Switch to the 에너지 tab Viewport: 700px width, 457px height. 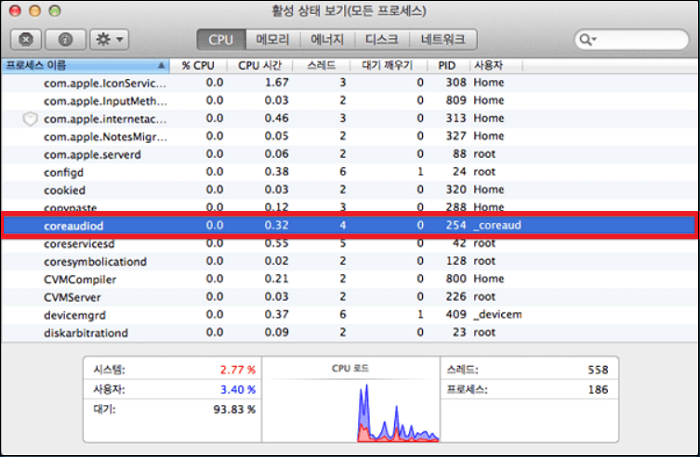[327, 40]
